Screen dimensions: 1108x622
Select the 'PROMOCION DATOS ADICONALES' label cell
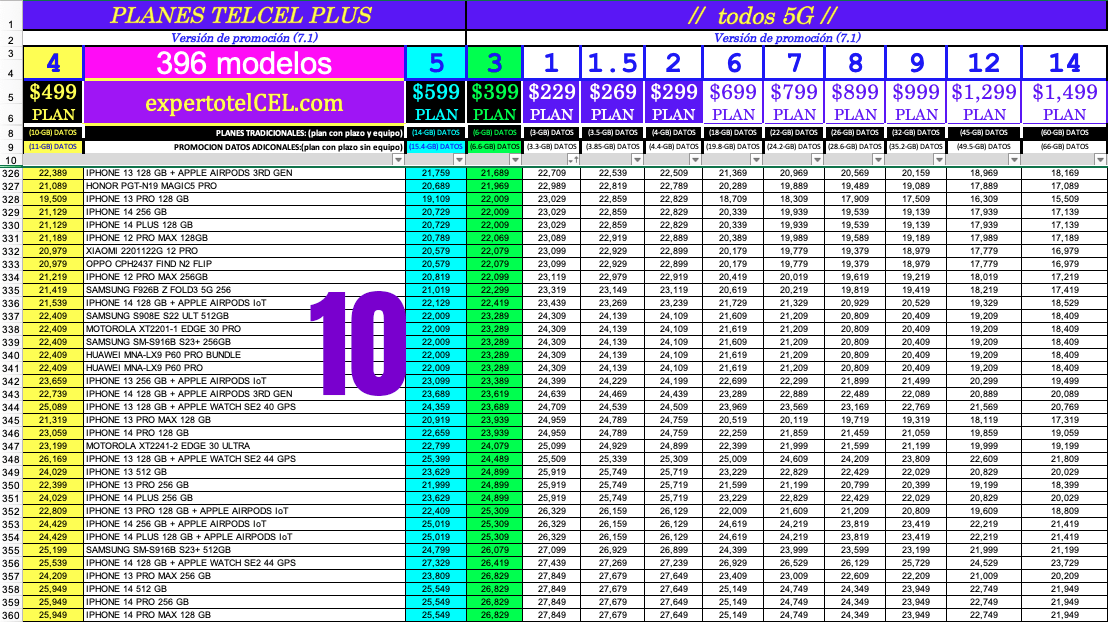244,147
